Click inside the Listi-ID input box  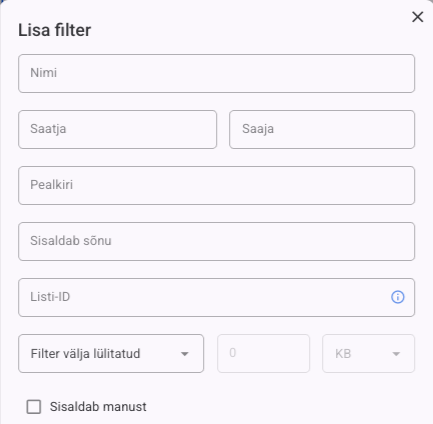[216, 297]
